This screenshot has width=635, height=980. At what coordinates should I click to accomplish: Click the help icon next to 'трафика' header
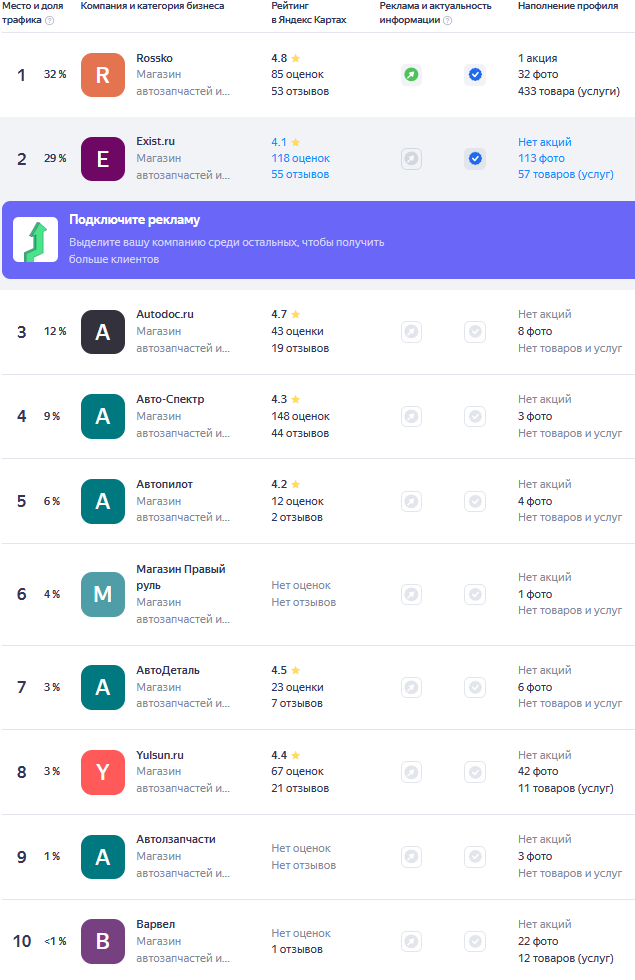(50, 20)
